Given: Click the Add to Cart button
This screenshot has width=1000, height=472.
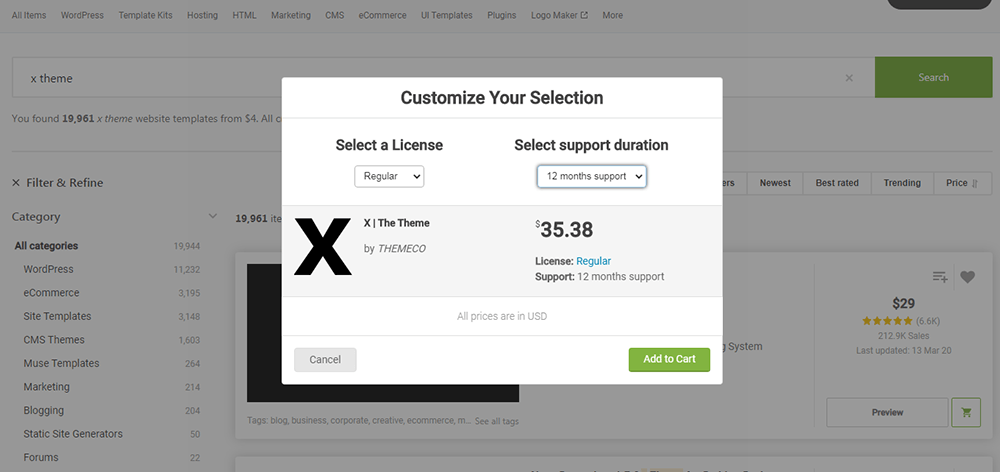Looking at the screenshot, I should 669,359.
